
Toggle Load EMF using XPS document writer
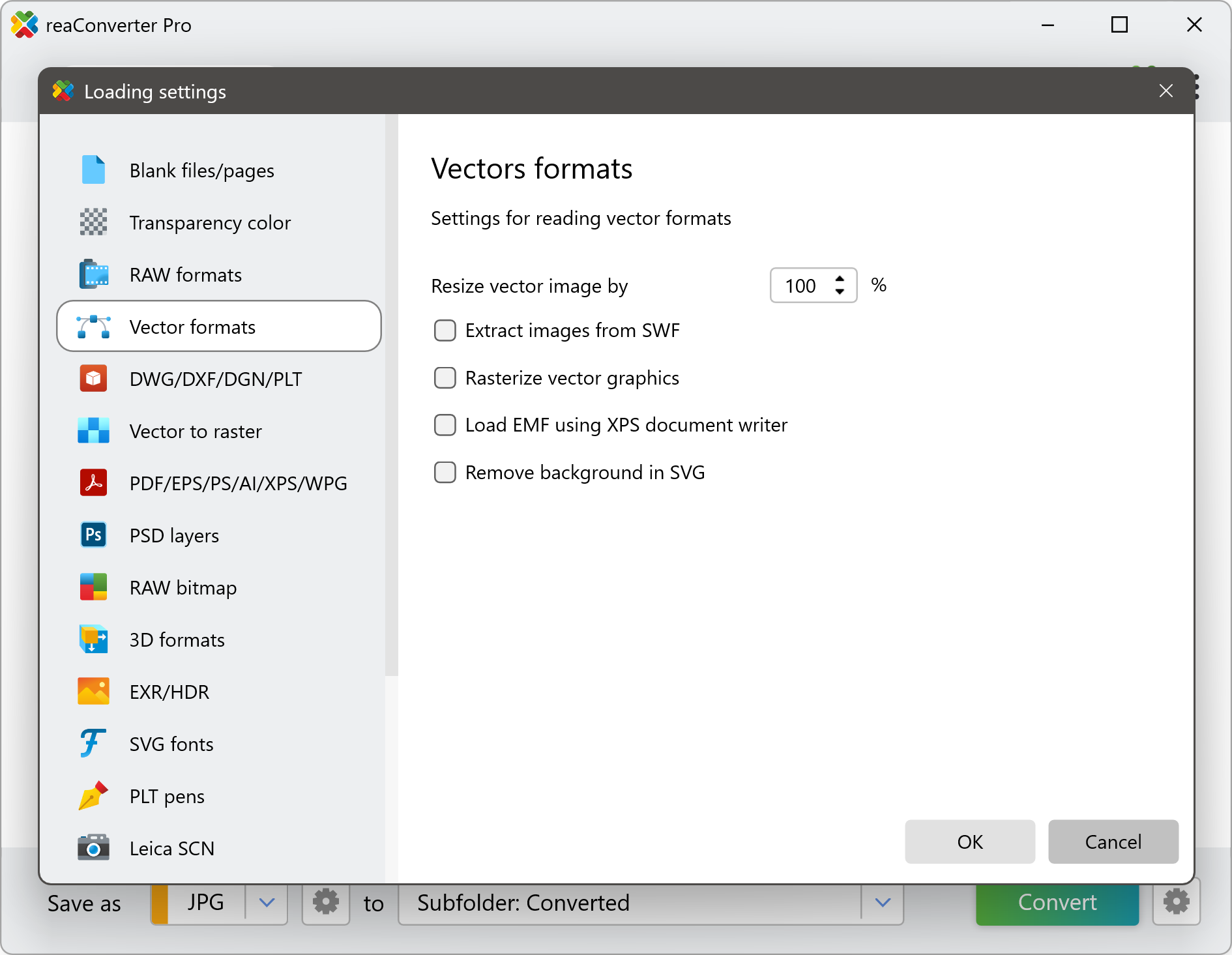click(445, 425)
